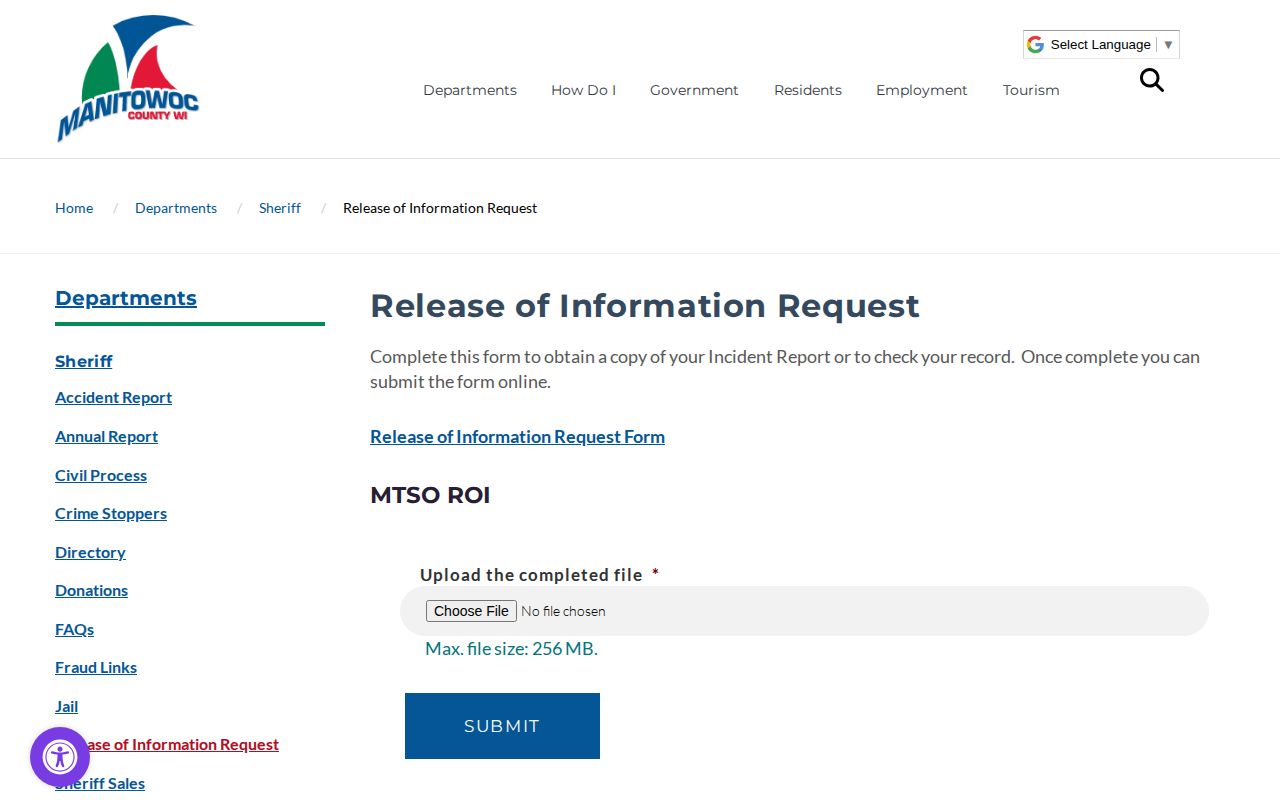Open FAQs sidebar link

74,629
